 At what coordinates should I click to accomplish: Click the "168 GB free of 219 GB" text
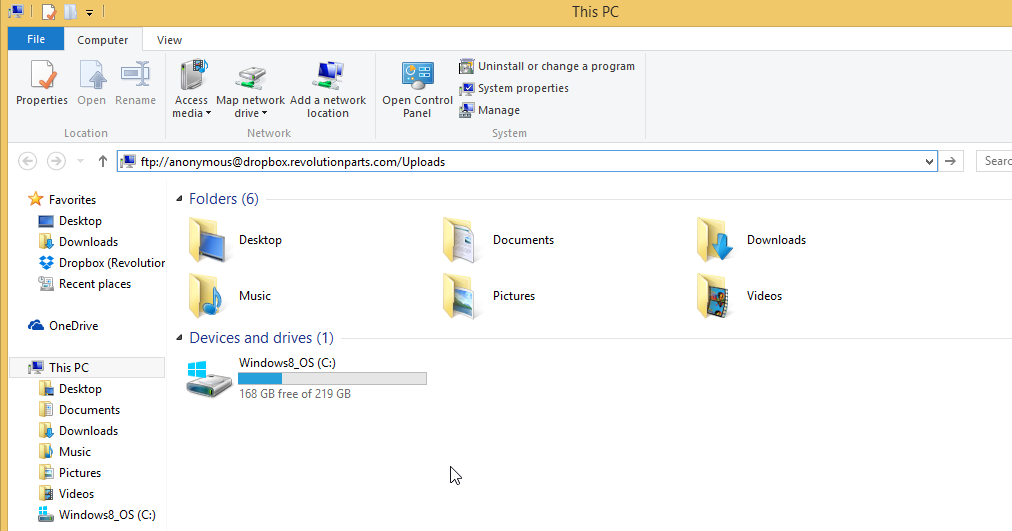[295, 394]
